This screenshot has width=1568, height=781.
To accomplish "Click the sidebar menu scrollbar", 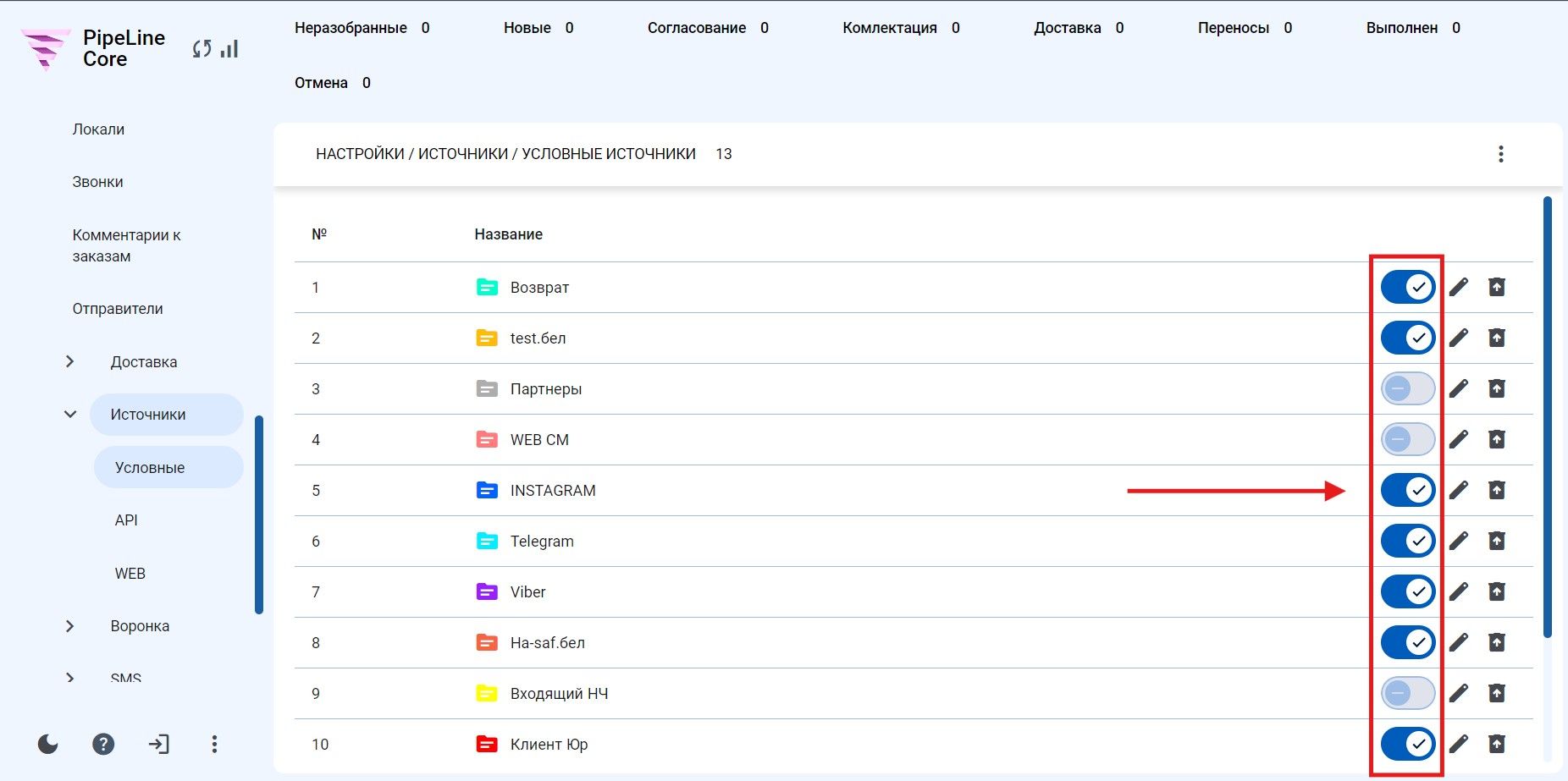I will tap(259, 514).
